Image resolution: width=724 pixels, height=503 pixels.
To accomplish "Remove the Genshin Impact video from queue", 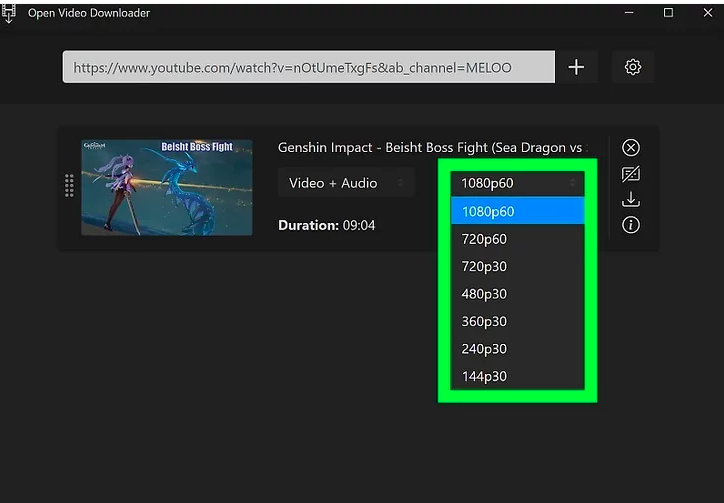I will tap(631, 148).
